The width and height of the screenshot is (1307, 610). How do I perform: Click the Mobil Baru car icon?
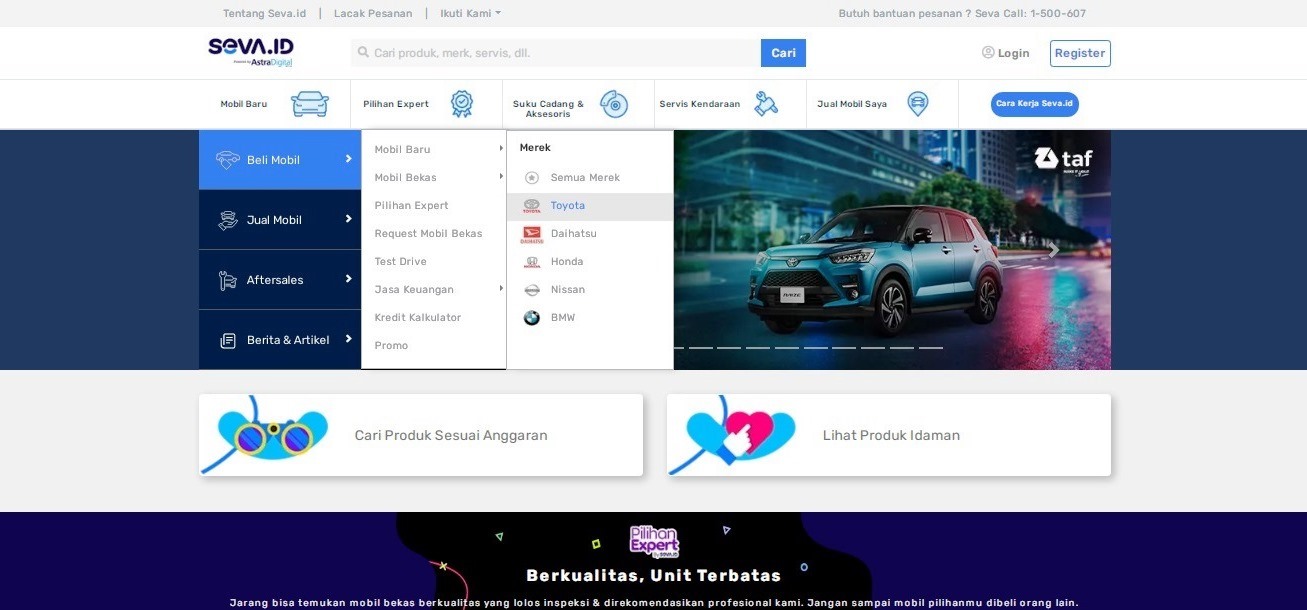pyautogui.click(x=310, y=104)
